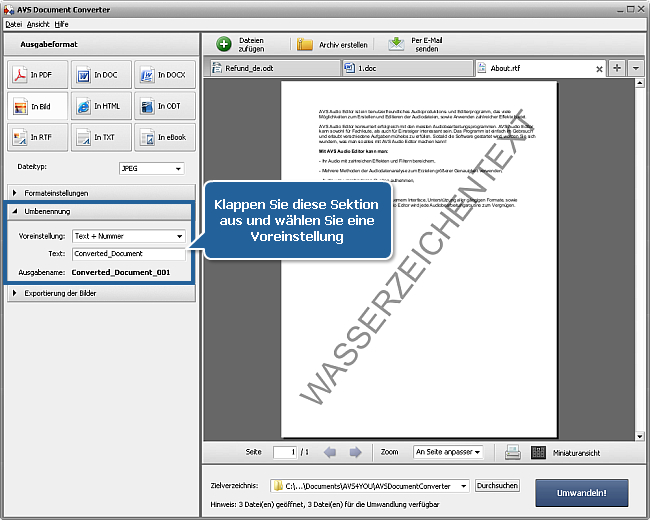Go to previous page with left arrow
Screen dimensions: 650x520
click(330, 452)
